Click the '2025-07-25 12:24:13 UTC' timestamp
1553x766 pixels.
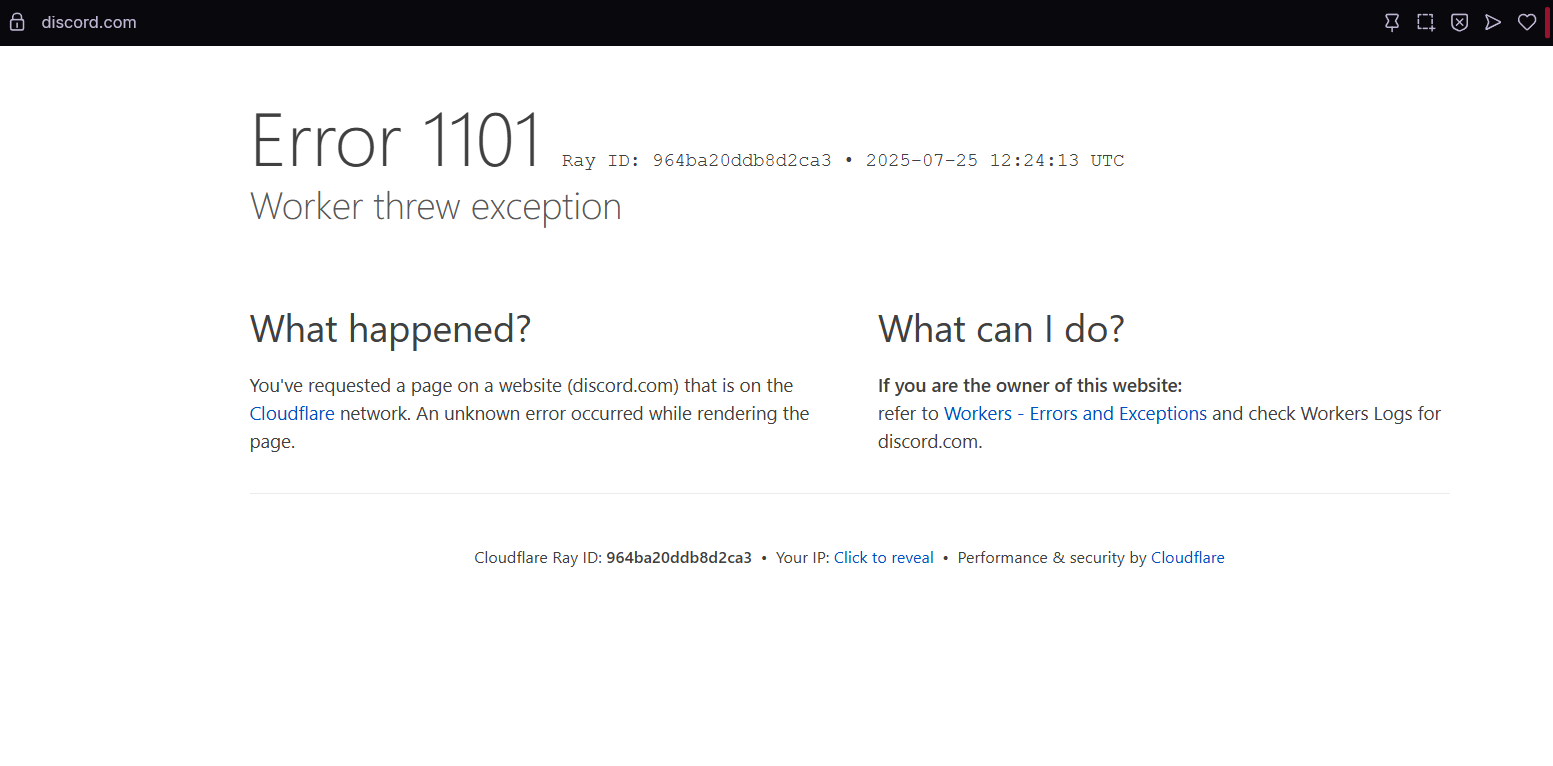coord(995,160)
